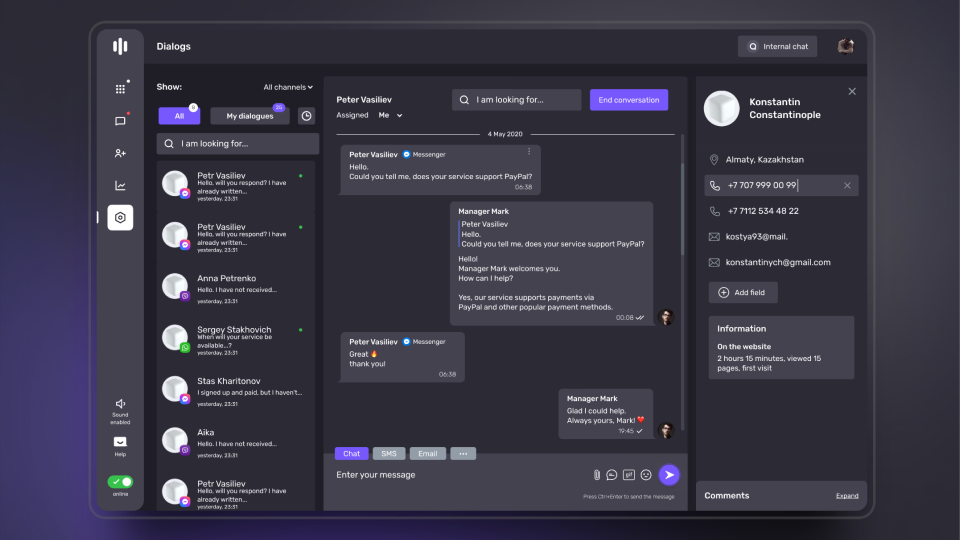Screen dimensions: 960x540
Task: Open Aika's conversation
Action: 236,443
